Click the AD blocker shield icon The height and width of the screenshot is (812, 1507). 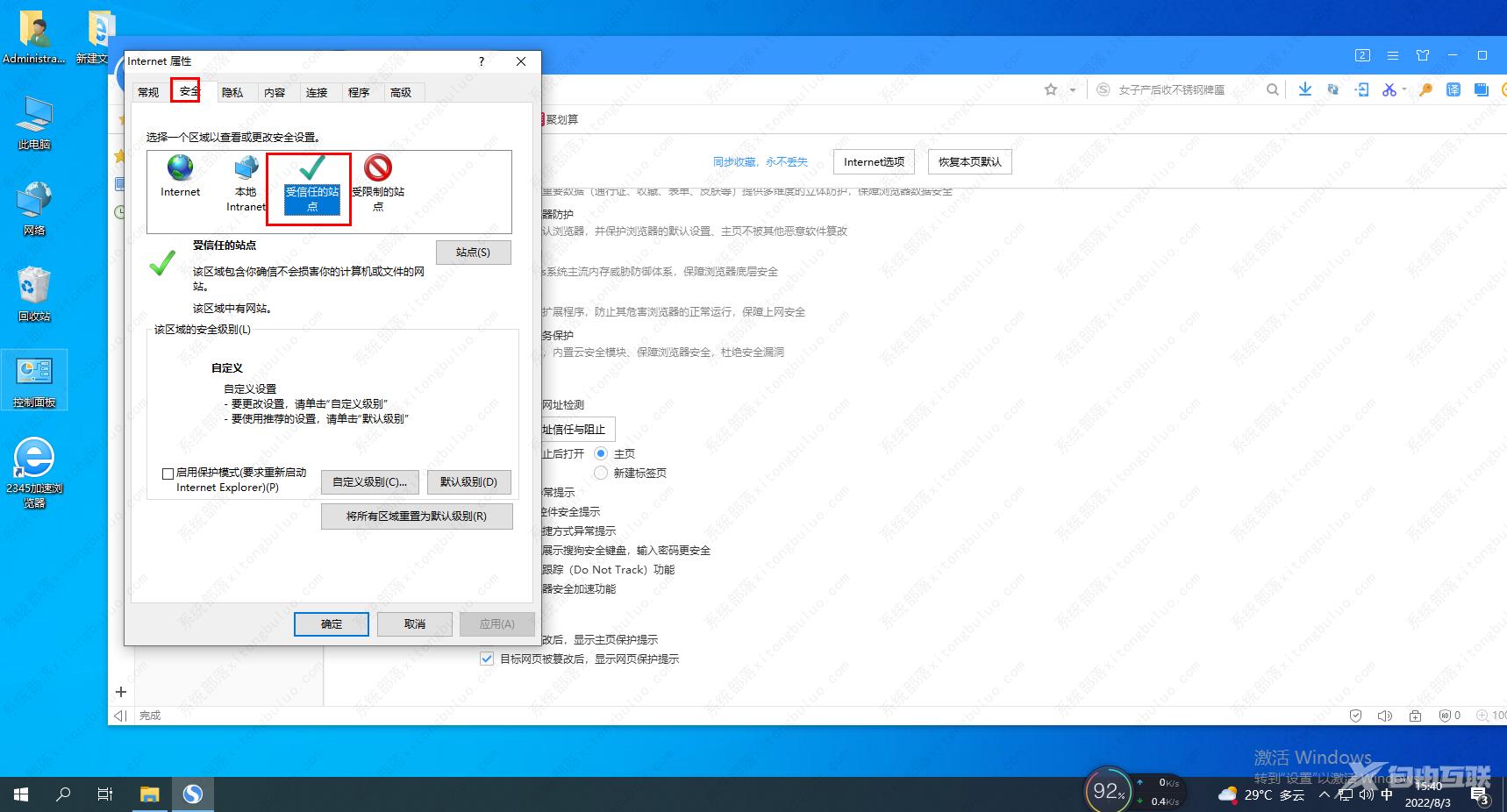coord(1445,716)
